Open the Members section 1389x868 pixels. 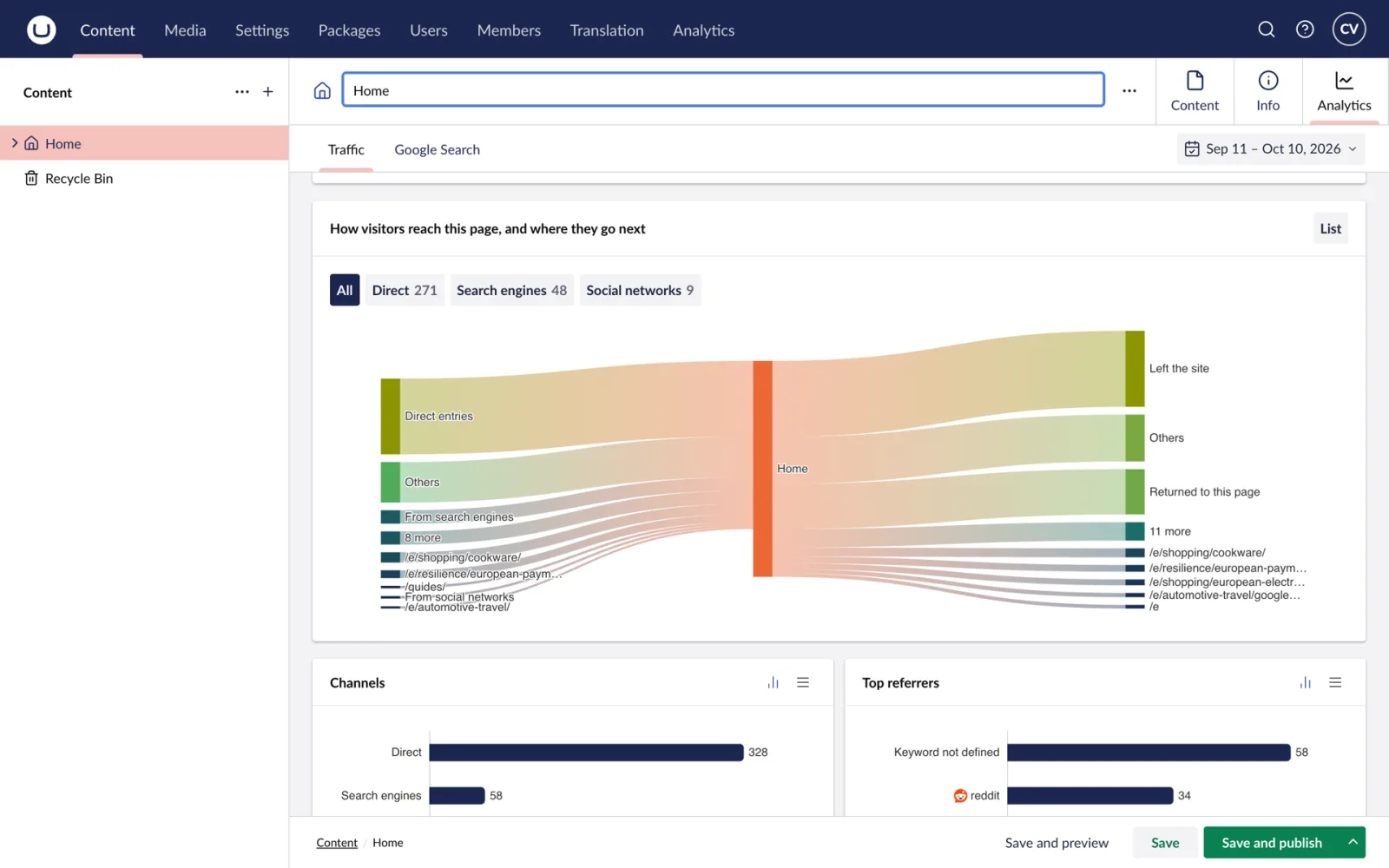[x=509, y=30]
